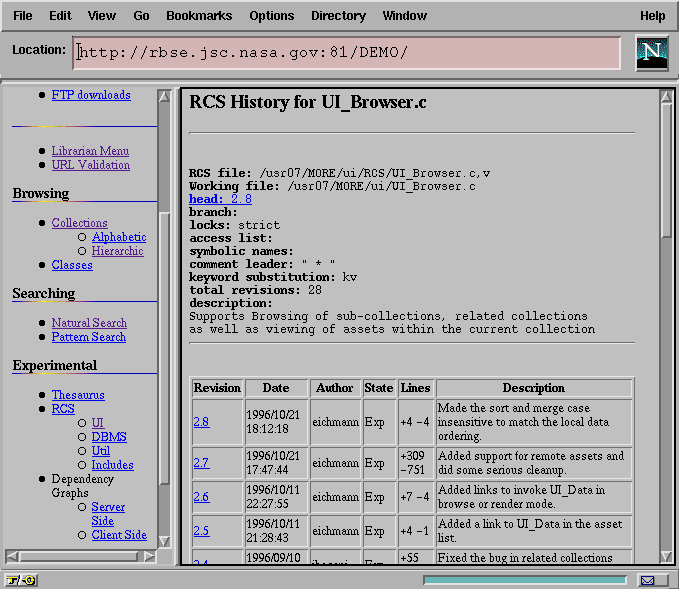Open the mail envelope icon

click(x=649, y=580)
